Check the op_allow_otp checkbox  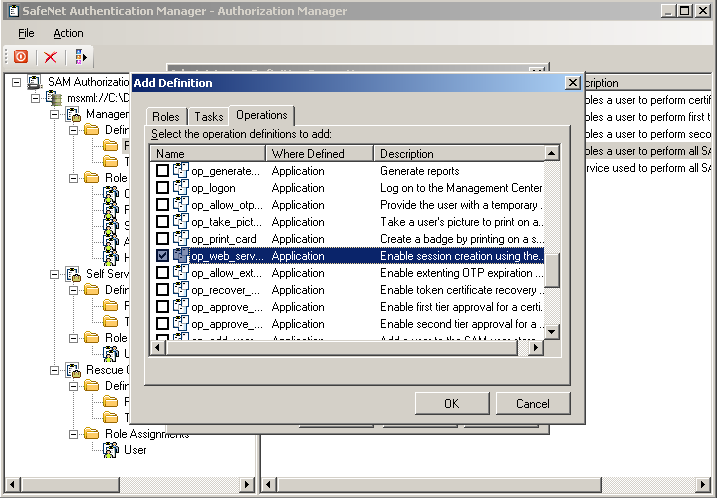click(162, 204)
